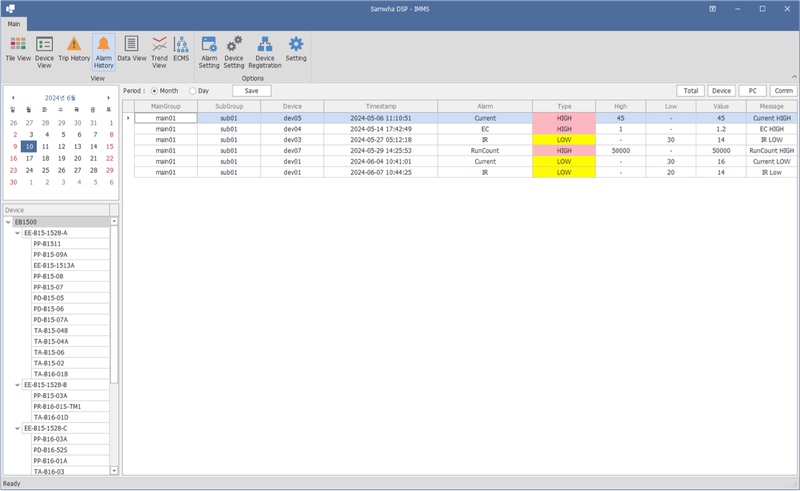This screenshot has width=800, height=491.
Task: Click the Device filter button
Action: pyautogui.click(x=721, y=91)
